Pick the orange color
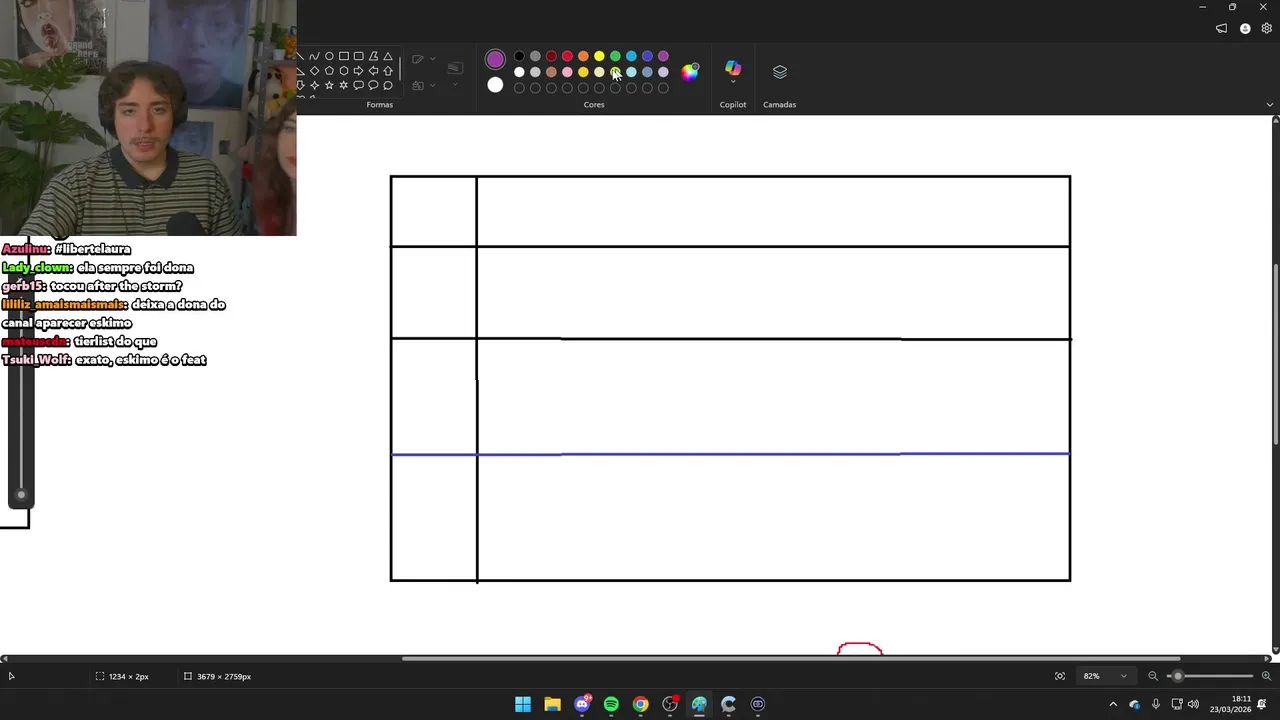 pos(583,56)
